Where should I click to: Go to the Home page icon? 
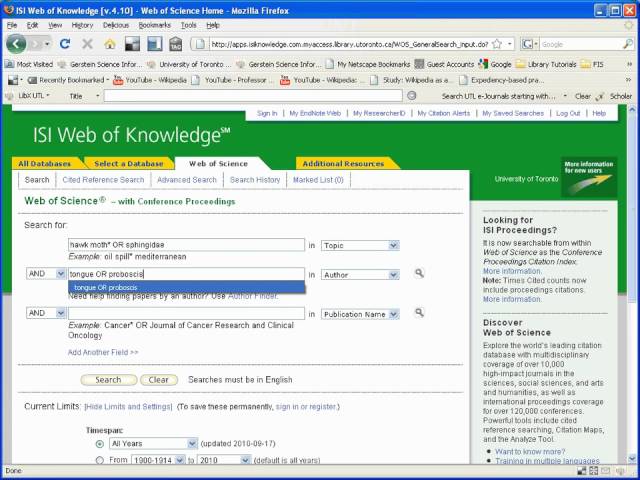[109, 44]
